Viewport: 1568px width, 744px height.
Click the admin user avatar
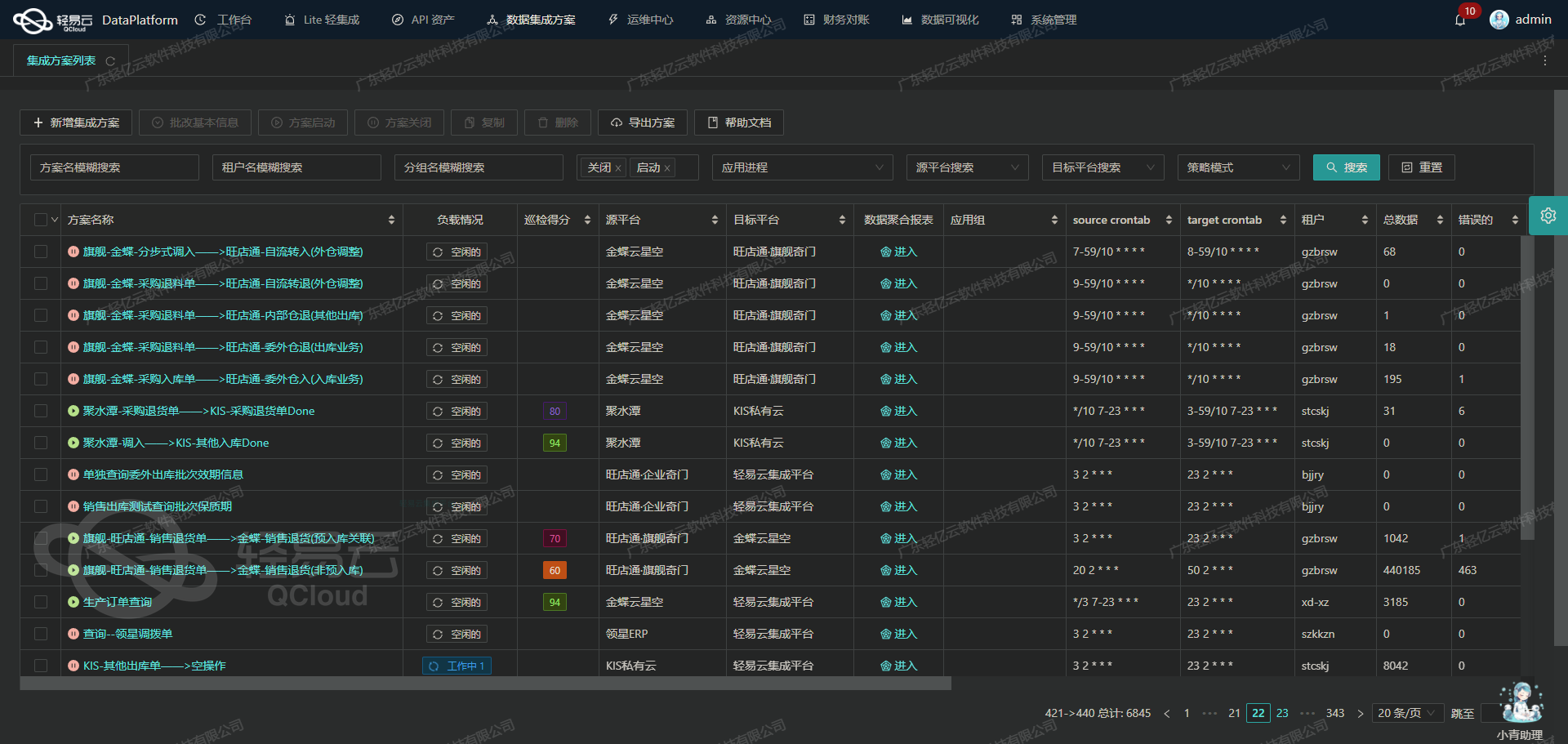(x=1499, y=20)
